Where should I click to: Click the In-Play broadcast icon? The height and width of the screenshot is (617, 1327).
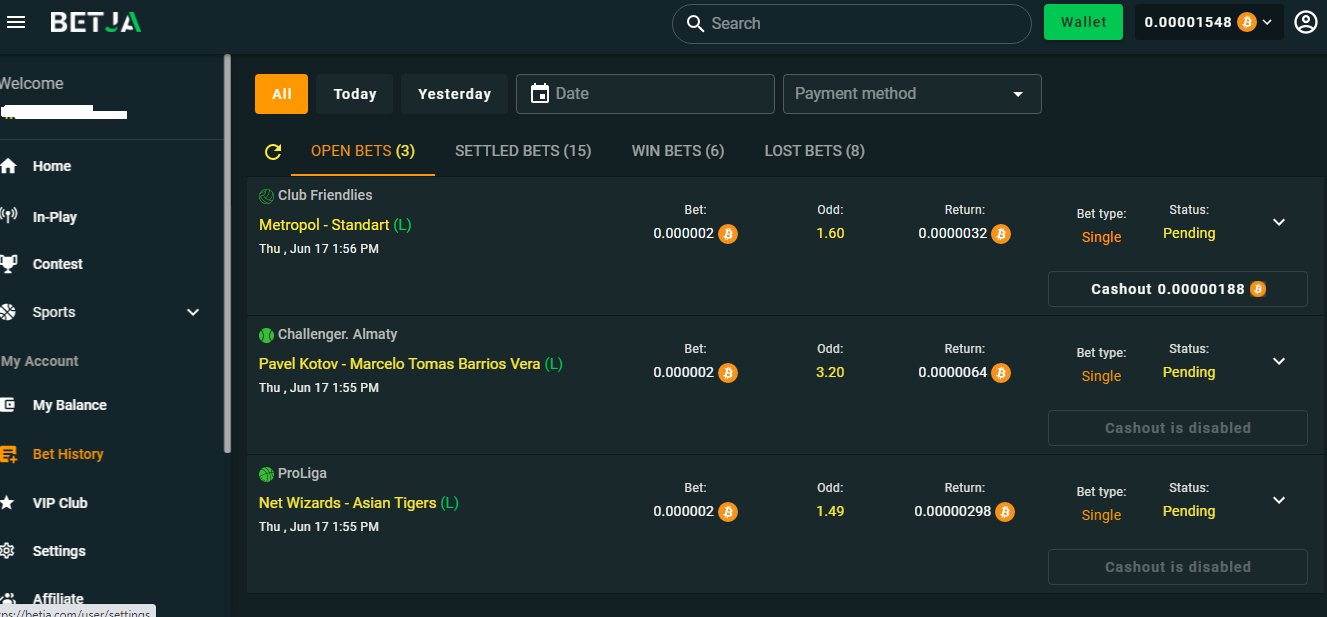point(8,216)
